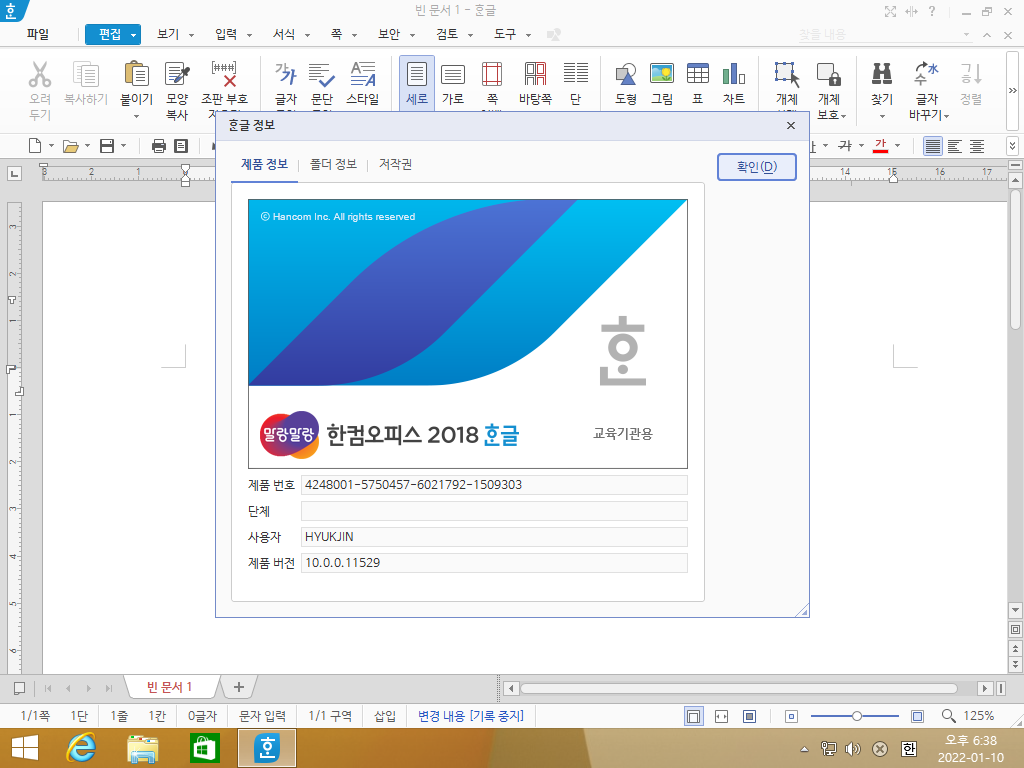Open the 도구 menu
The image size is (1024, 768).
coord(512,34)
